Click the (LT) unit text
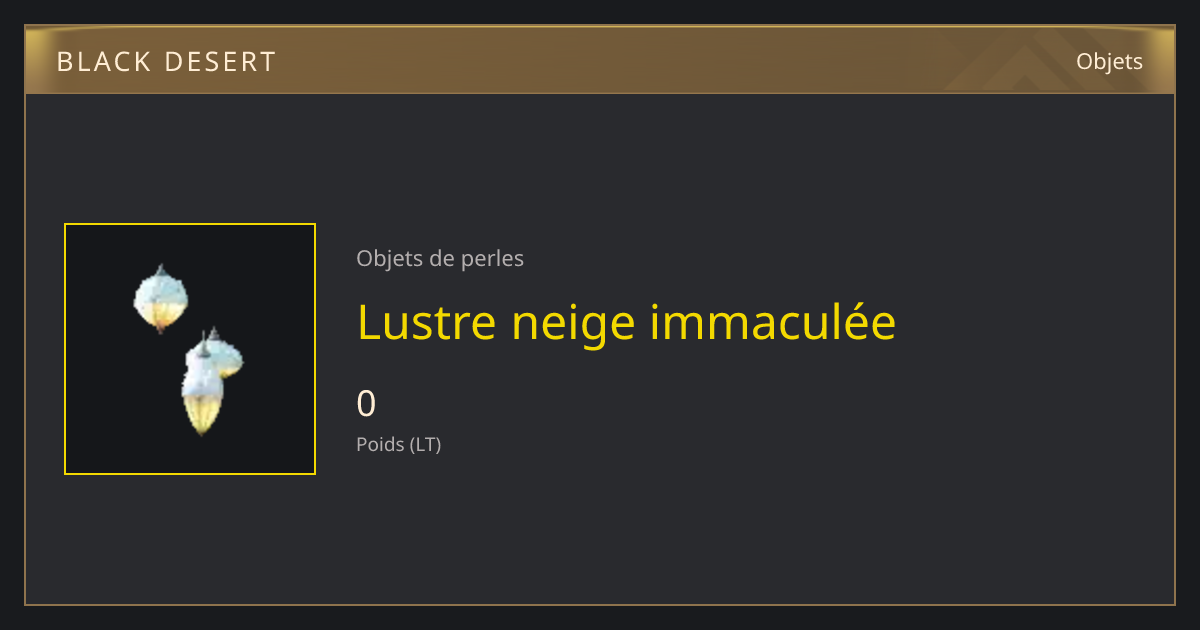 pos(426,445)
